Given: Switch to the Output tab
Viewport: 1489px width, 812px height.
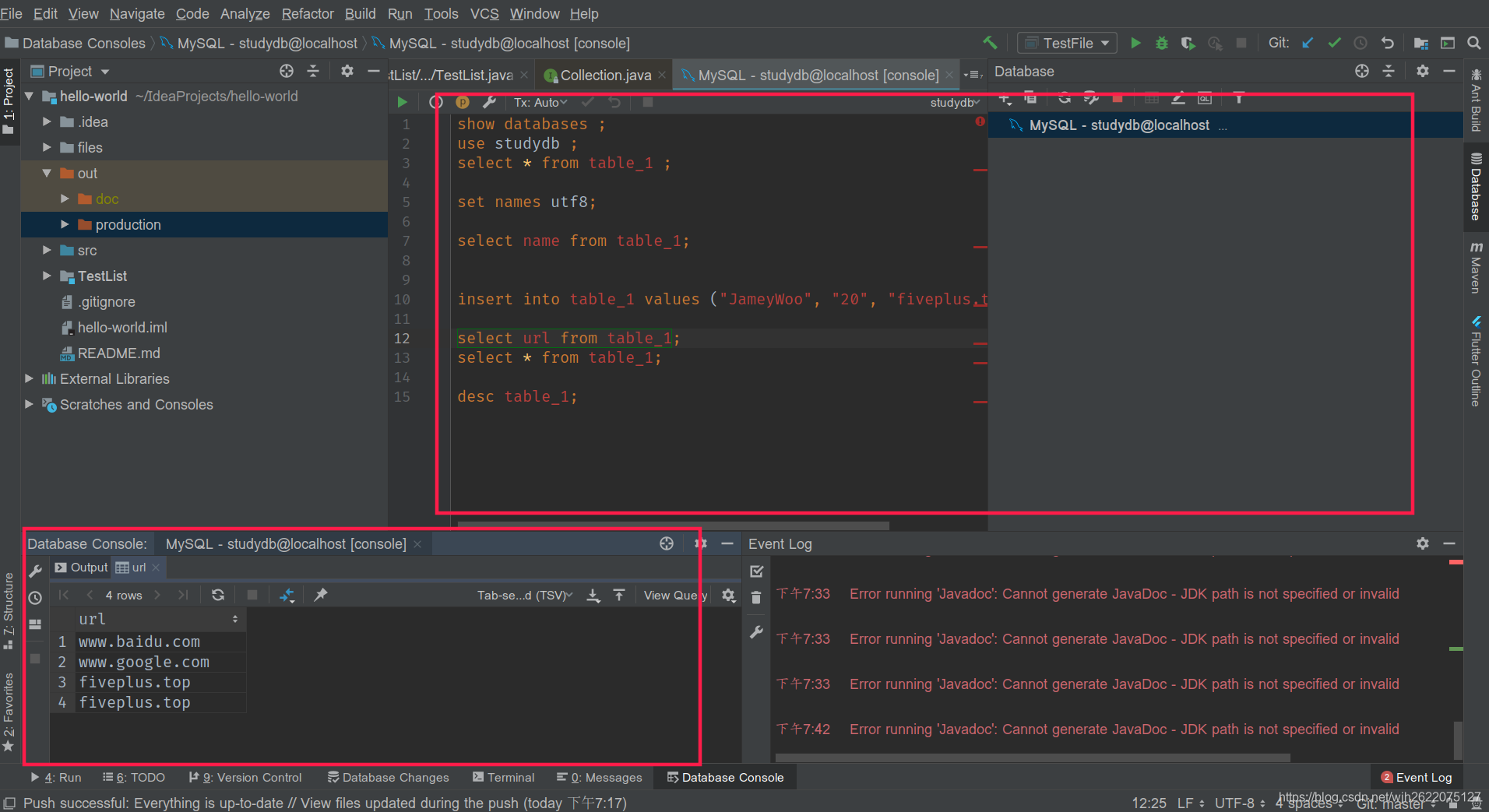Looking at the screenshot, I should [81, 568].
